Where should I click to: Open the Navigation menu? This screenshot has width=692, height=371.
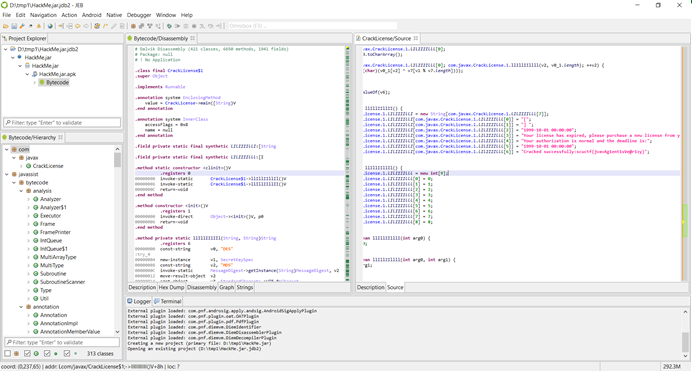(x=43, y=15)
